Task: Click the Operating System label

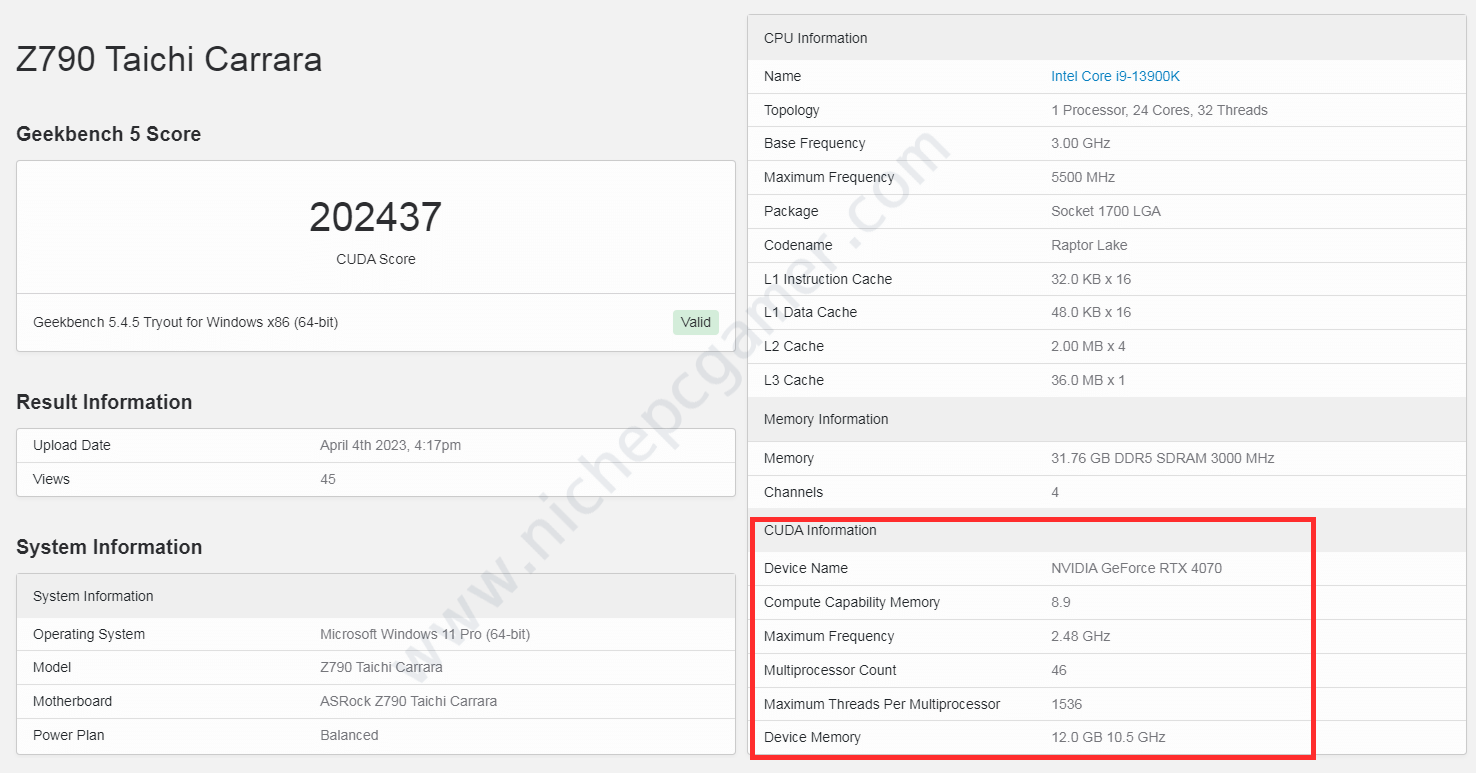Action: 89,634
